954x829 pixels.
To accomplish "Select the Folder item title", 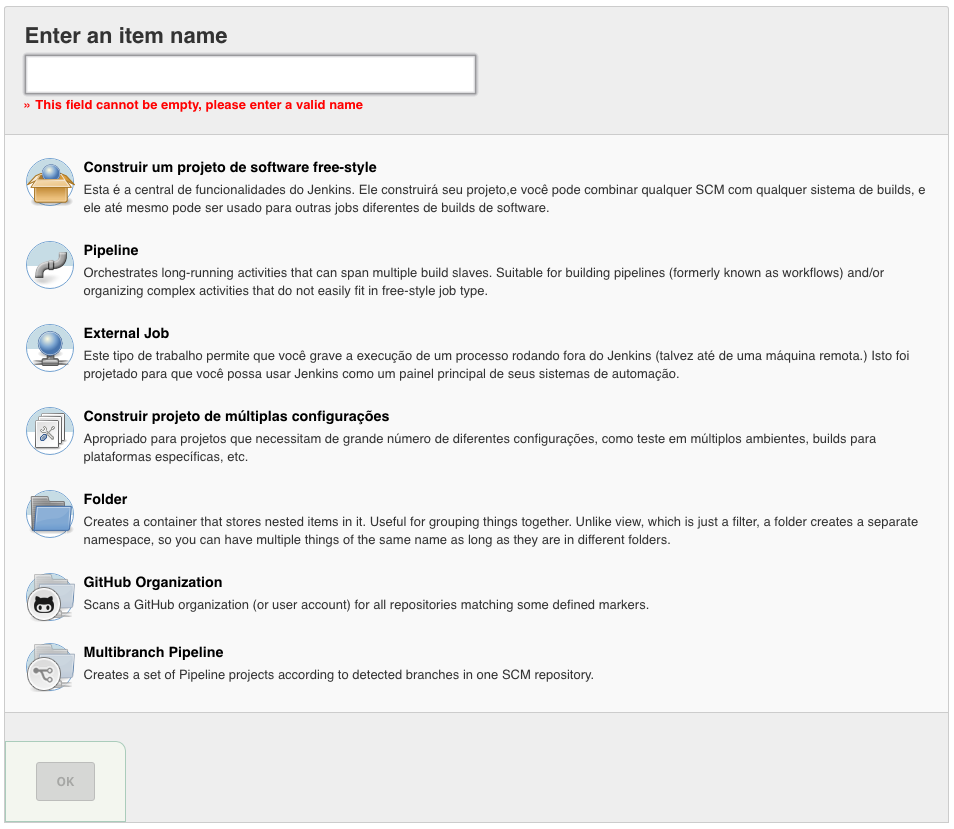I will pyautogui.click(x=105, y=499).
